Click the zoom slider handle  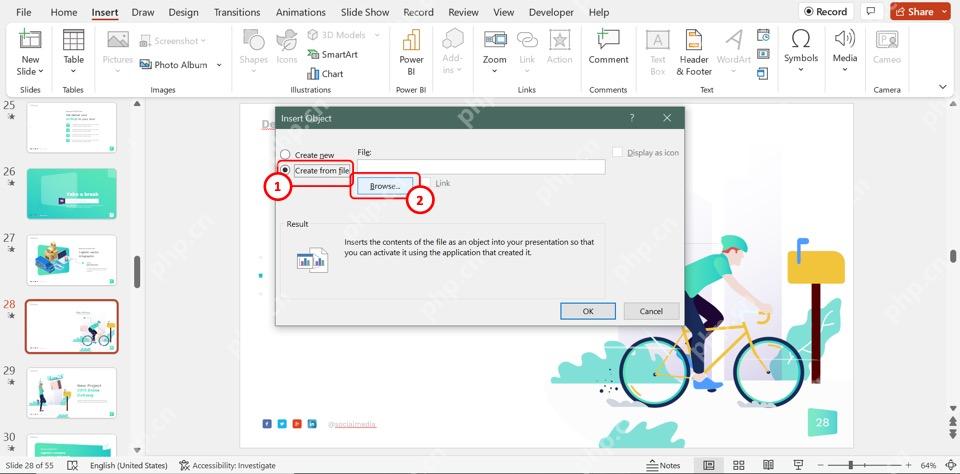pyautogui.click(x=850, y=465)
